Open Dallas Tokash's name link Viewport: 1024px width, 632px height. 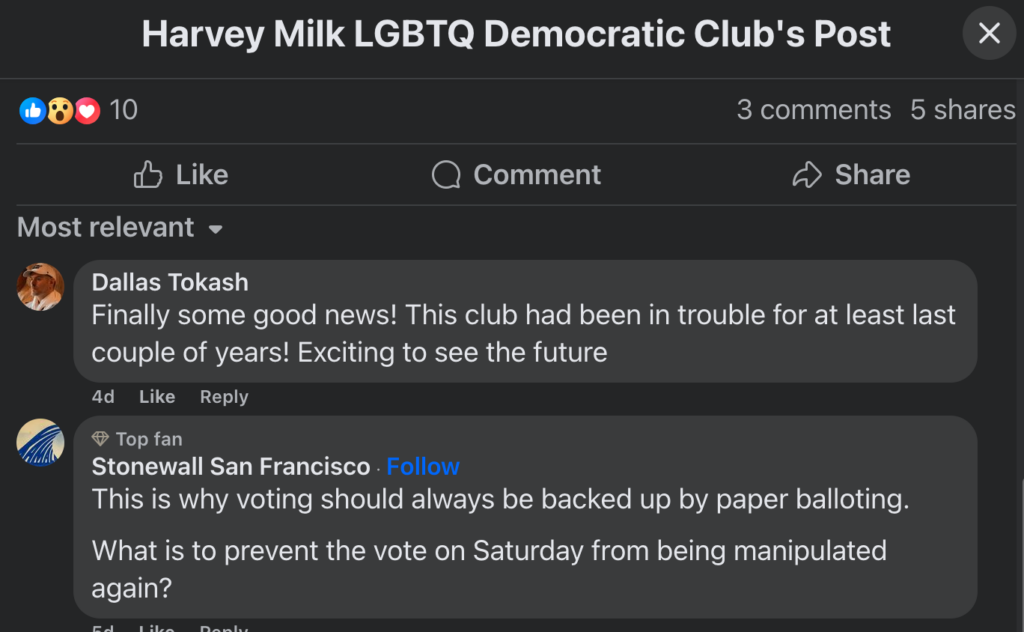click(170, 282)
